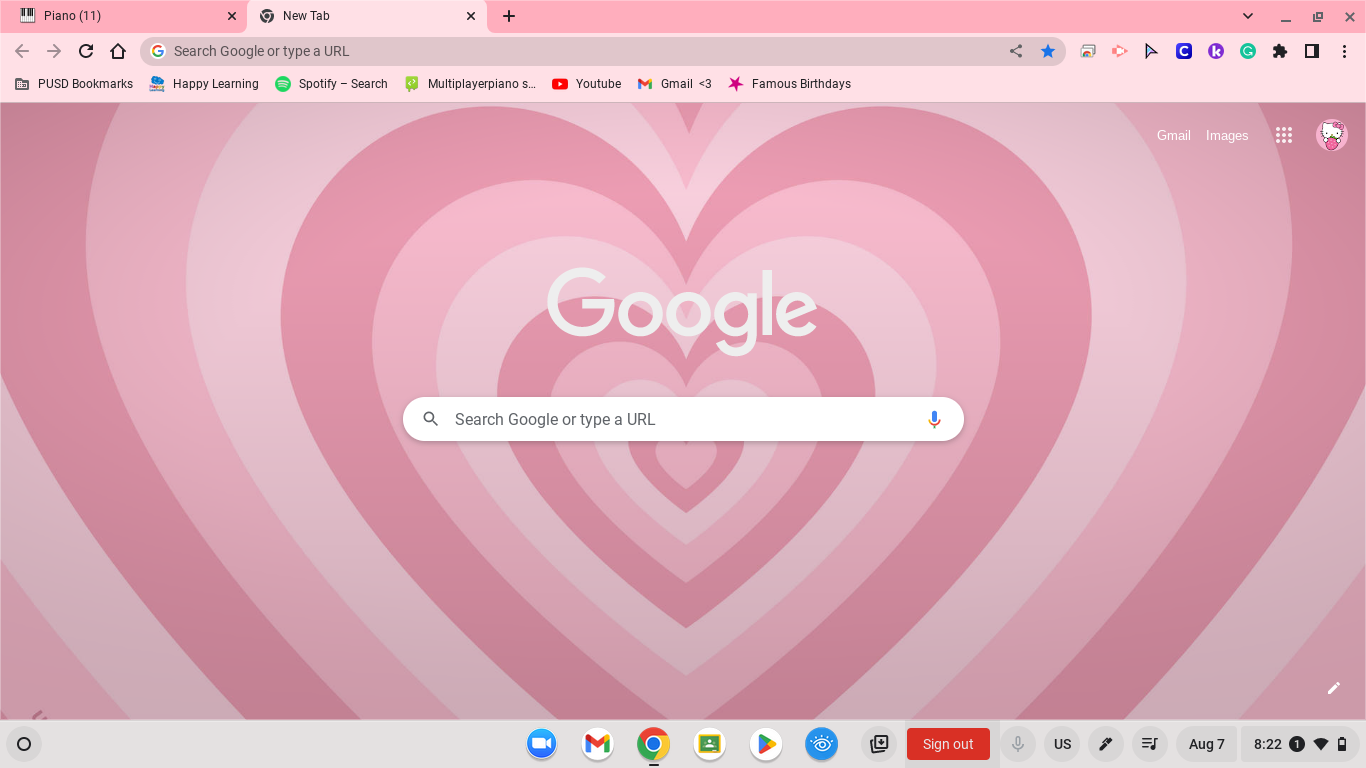Open the Aug 7 calendar date
The width and height of the screenshot is (1366, 768).
(x=1207, y=744)
